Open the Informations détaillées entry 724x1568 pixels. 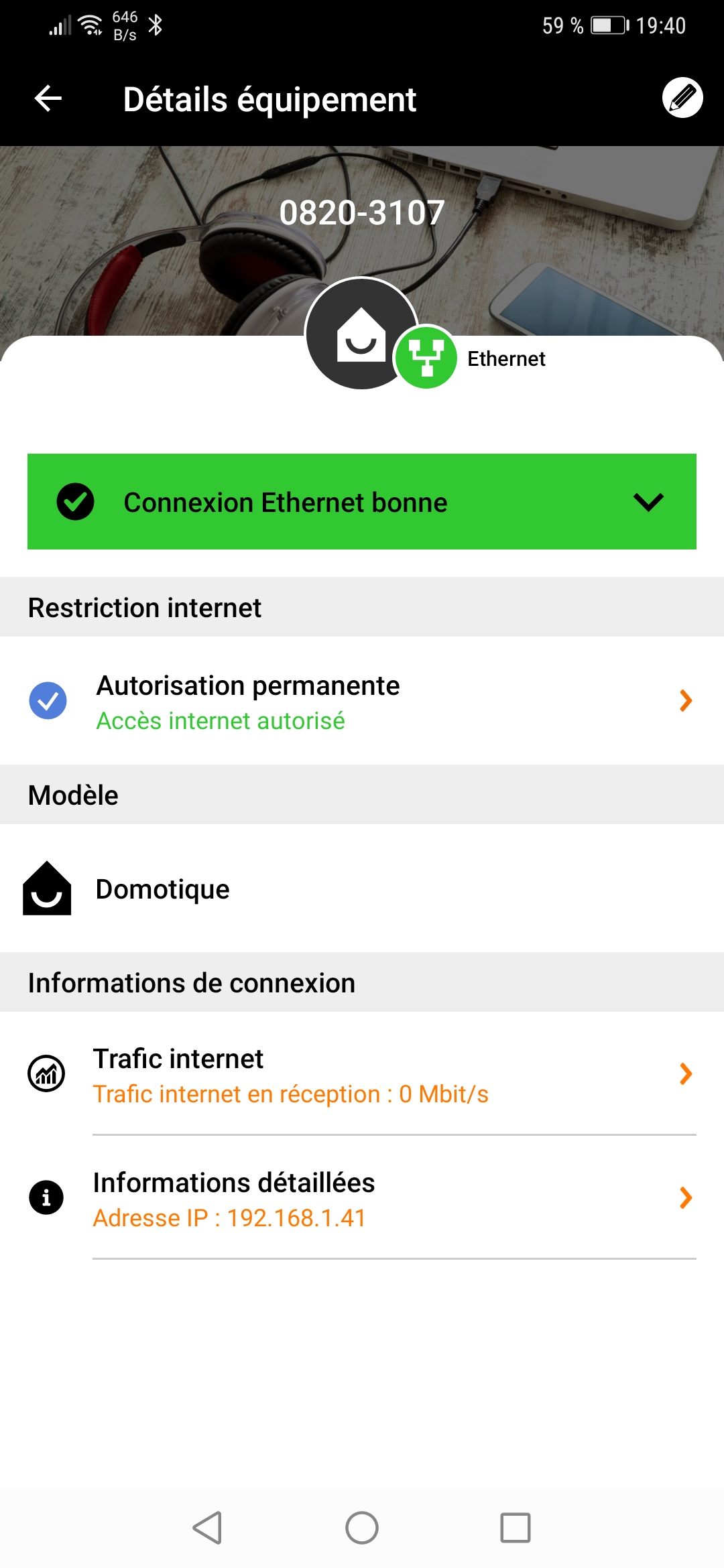pos(234,1183)
